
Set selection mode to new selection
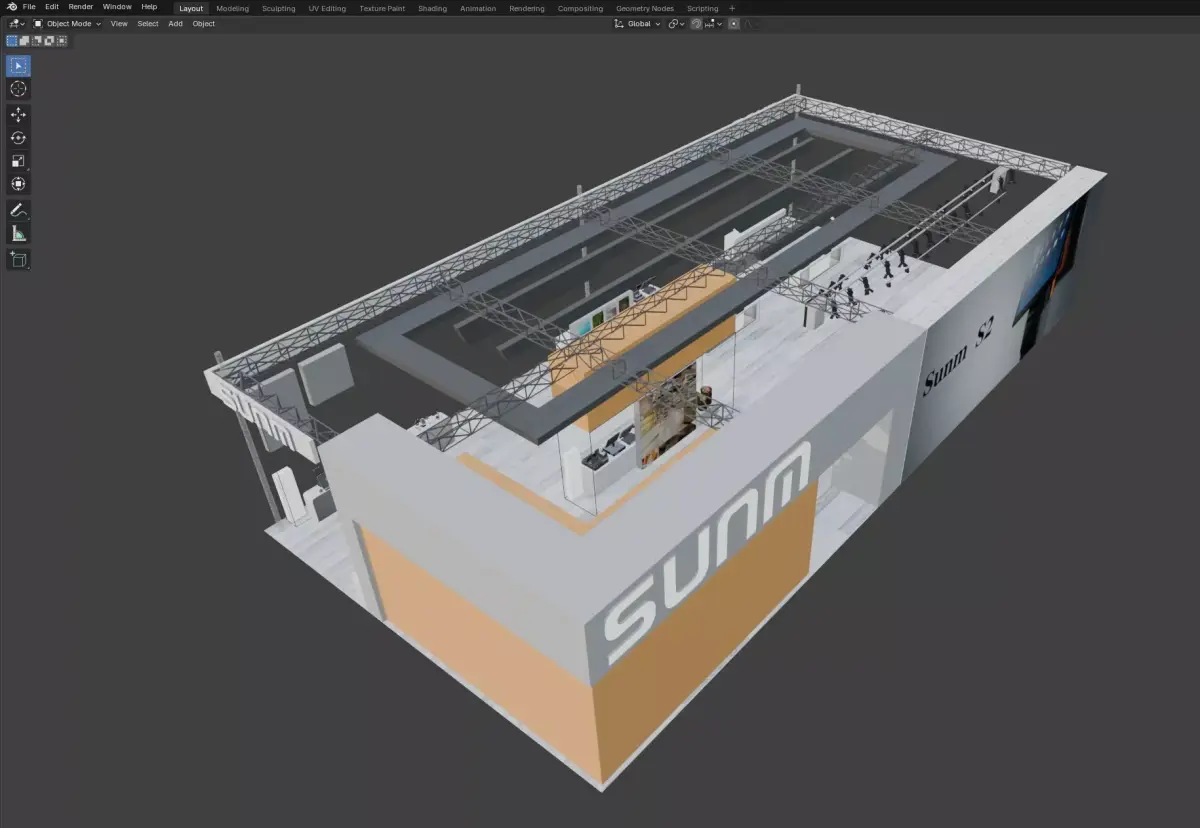12,41
